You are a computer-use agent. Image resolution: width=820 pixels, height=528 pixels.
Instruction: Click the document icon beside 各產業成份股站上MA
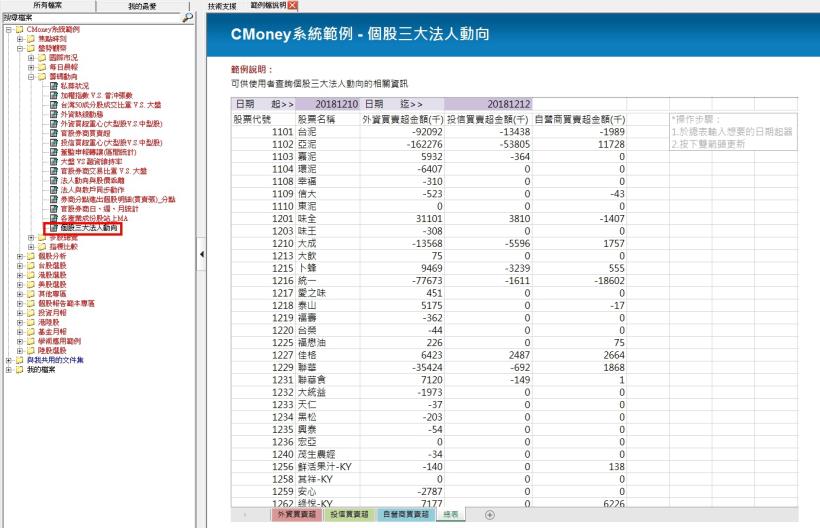pos(53,218)
